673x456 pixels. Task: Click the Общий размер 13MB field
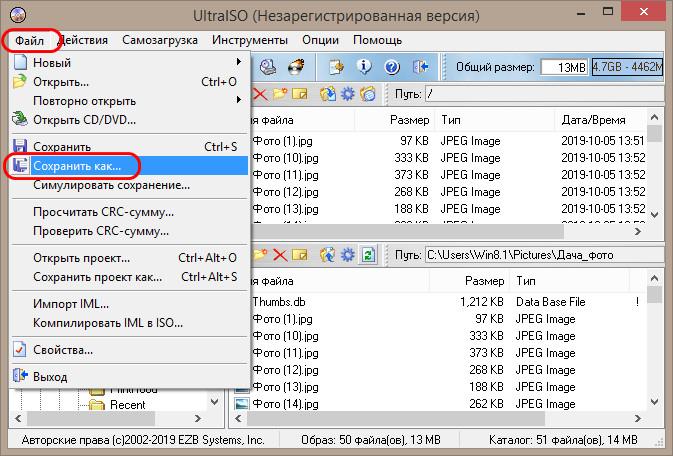click(564, 67)
